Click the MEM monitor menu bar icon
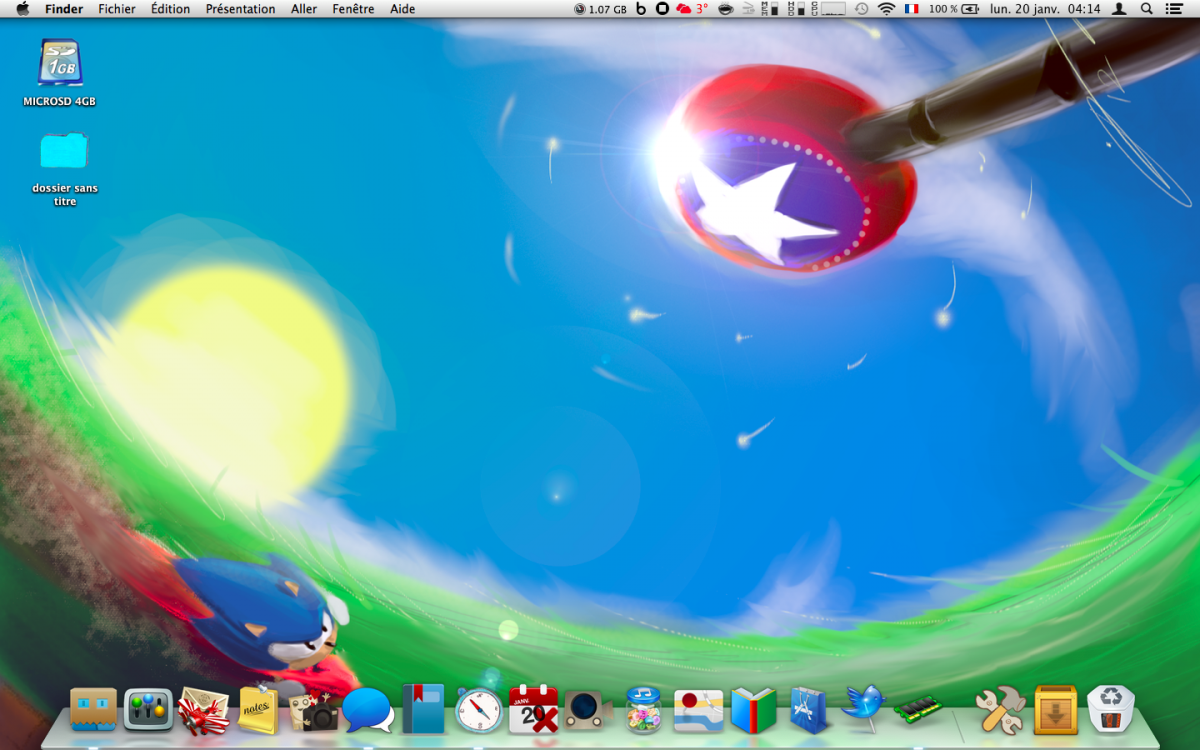This screenshot has height=750, width=1200. tap(771, 9)
